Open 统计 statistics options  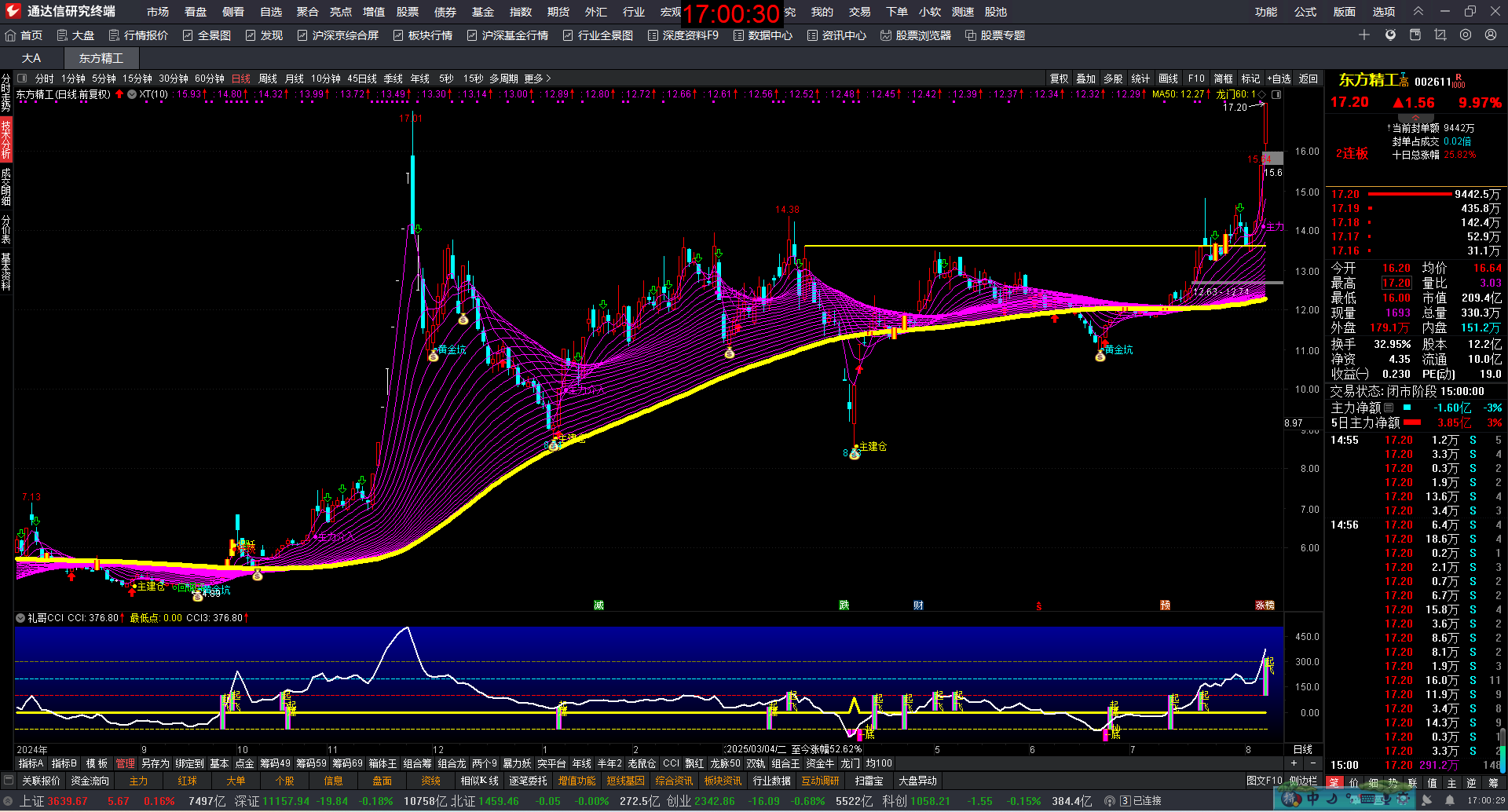pos(1140,79)
